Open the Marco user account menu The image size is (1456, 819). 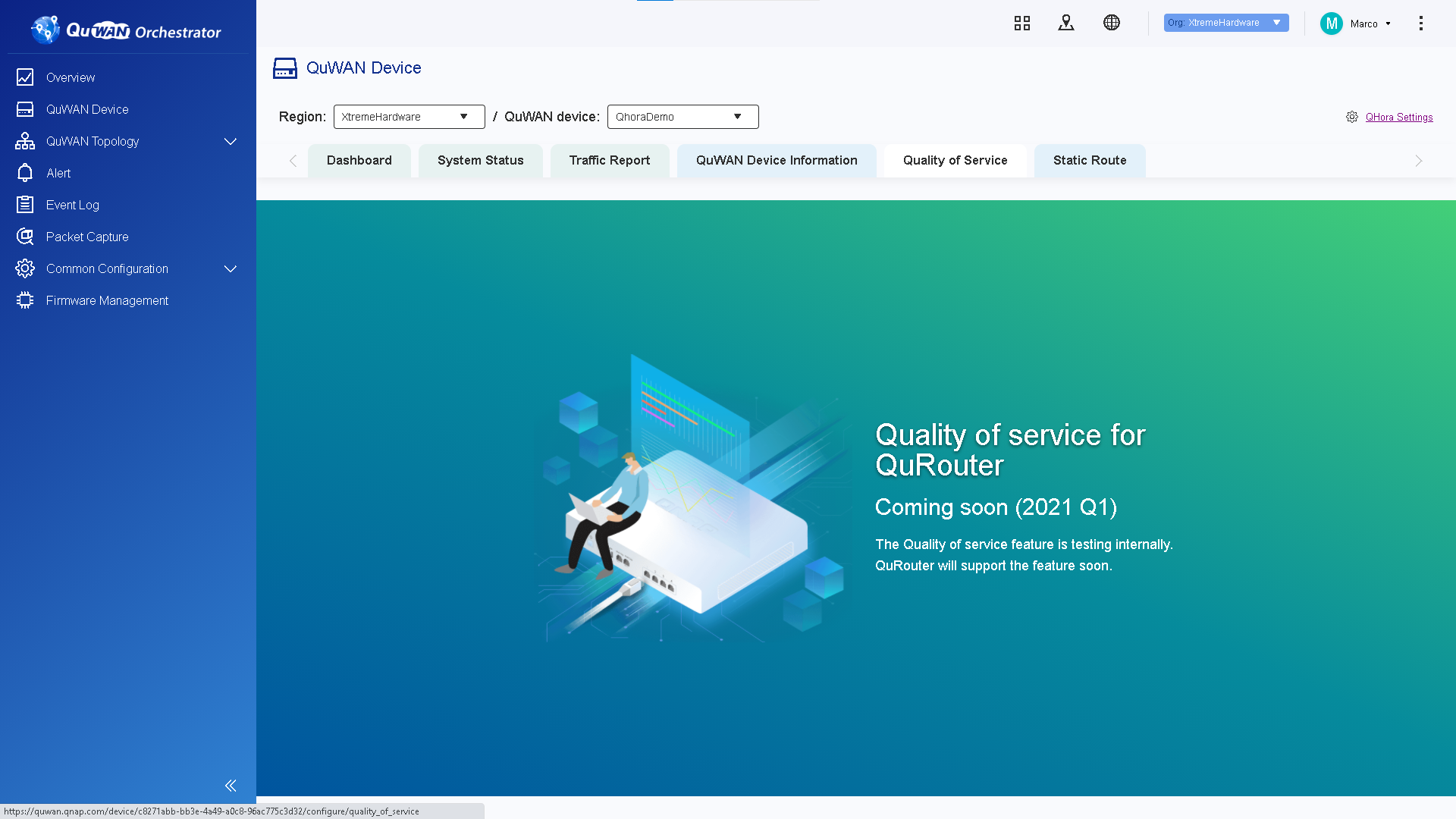click(x=1357, y=24)
